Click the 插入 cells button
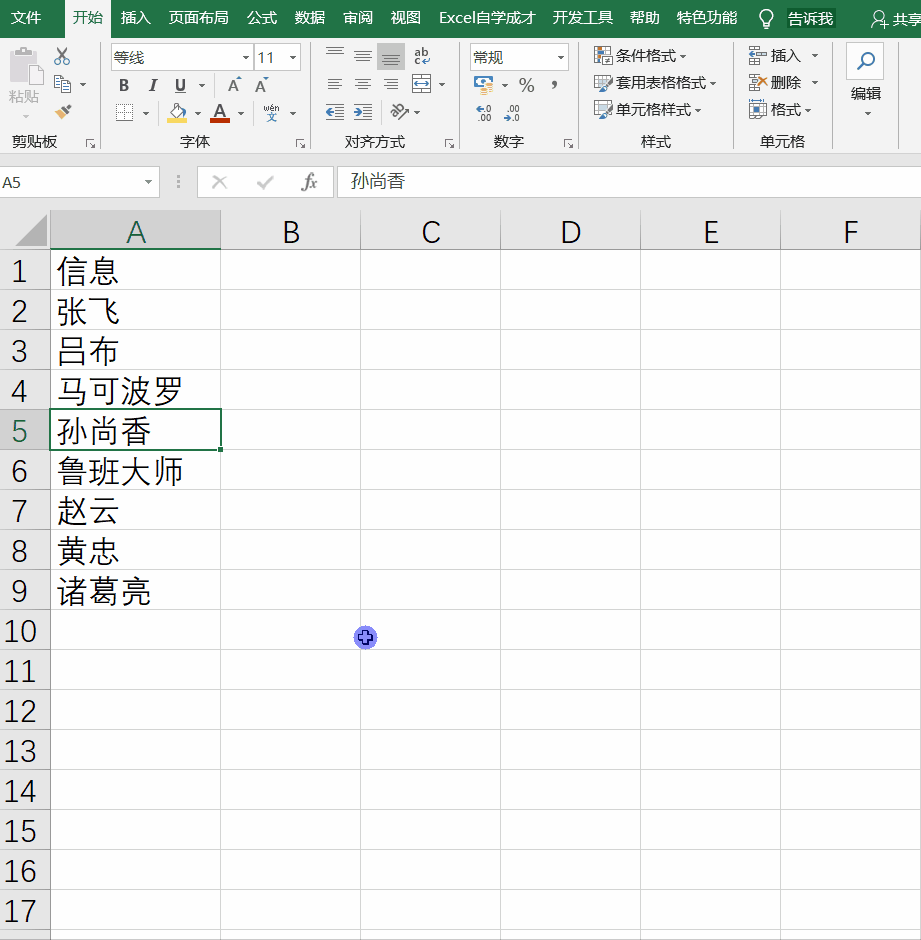Viewport: 921px width, 940px height. tap(783, 56)
